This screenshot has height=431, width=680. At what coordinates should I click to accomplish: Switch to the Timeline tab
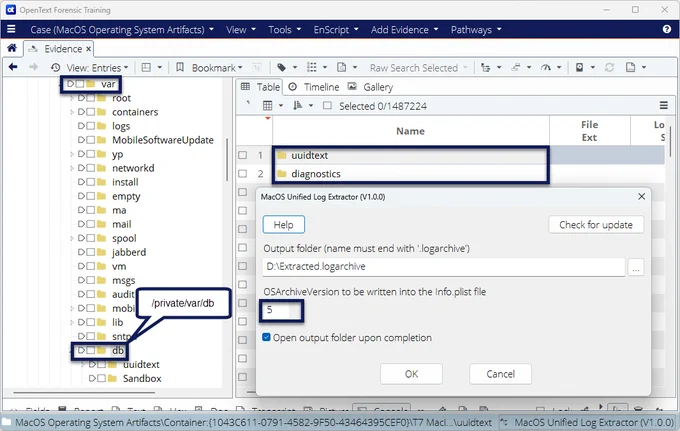[x=314, y=87]
